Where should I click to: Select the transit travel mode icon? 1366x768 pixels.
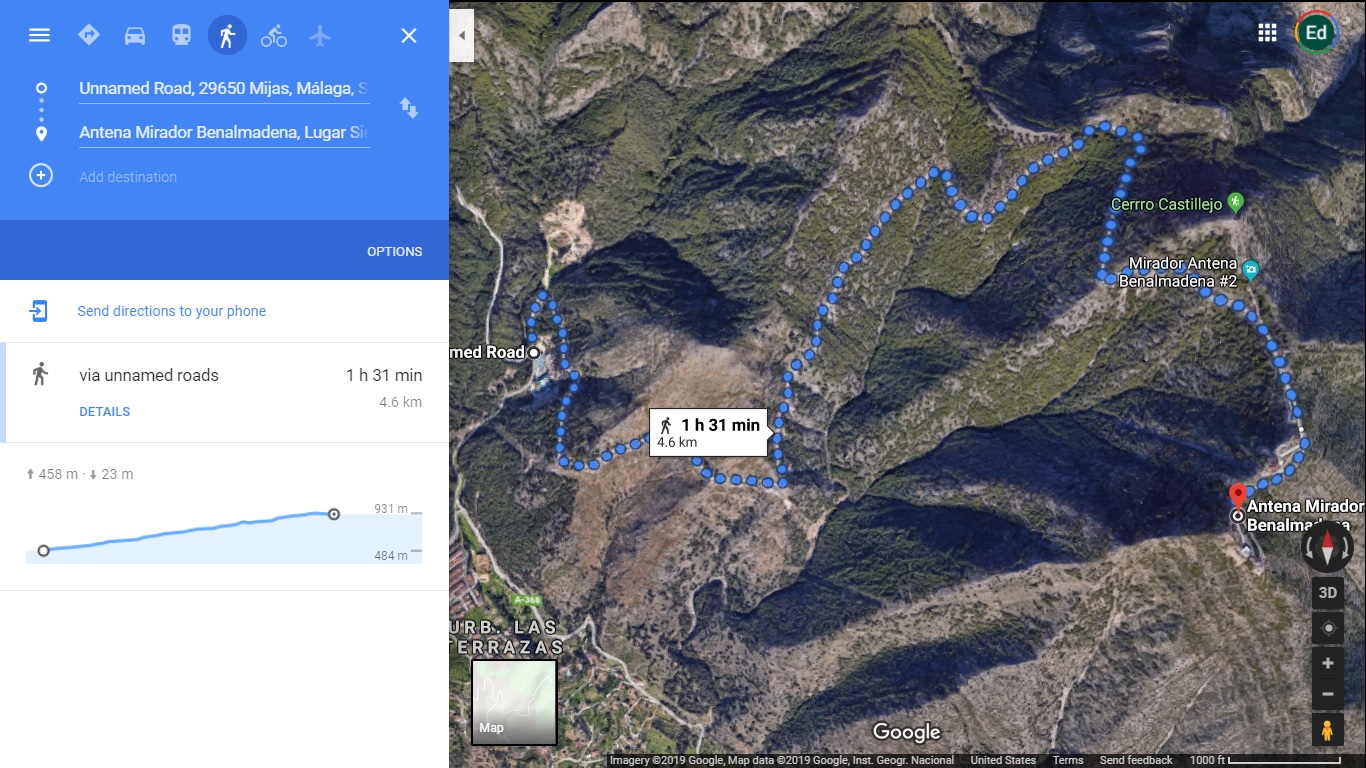(x=181, y=36)
